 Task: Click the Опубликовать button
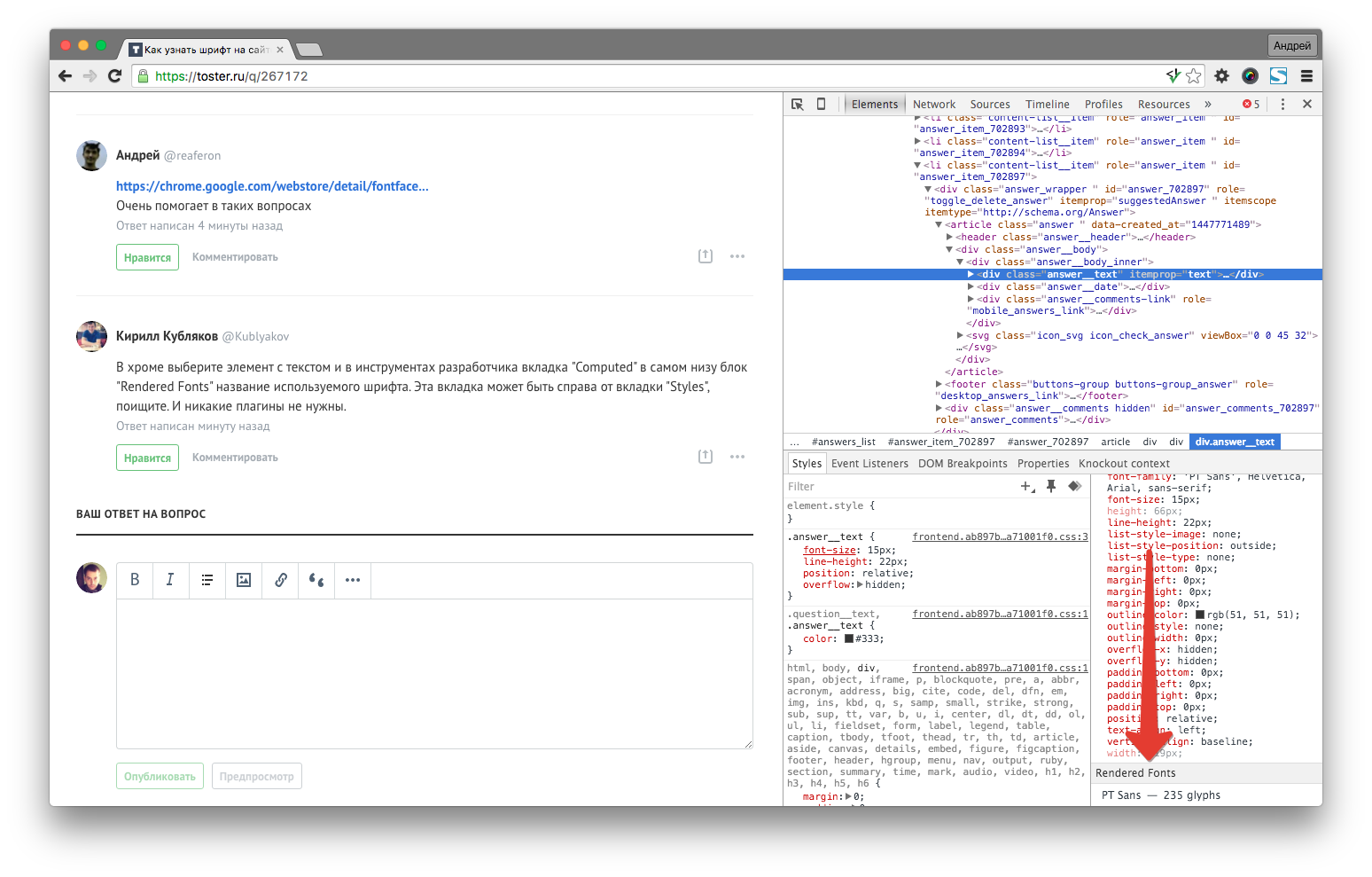[x=160, y=776]
